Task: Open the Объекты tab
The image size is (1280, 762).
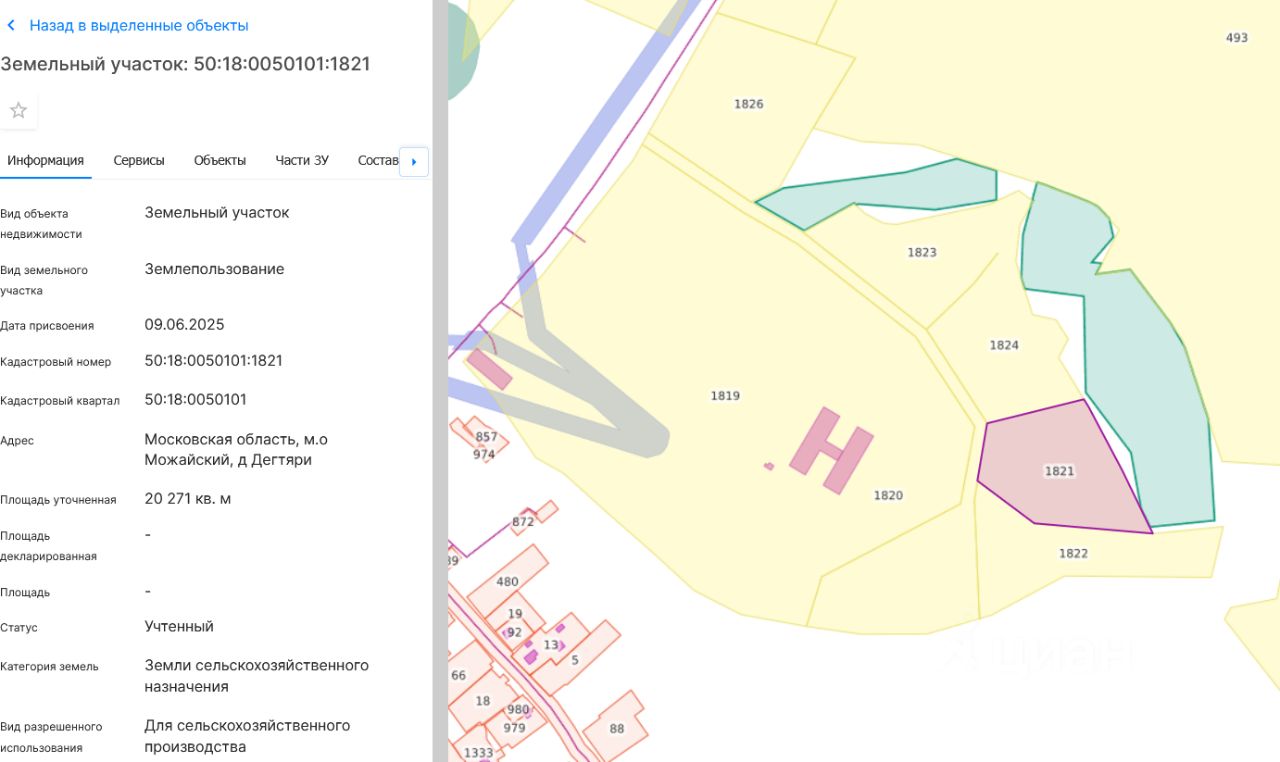Action: 220,161
